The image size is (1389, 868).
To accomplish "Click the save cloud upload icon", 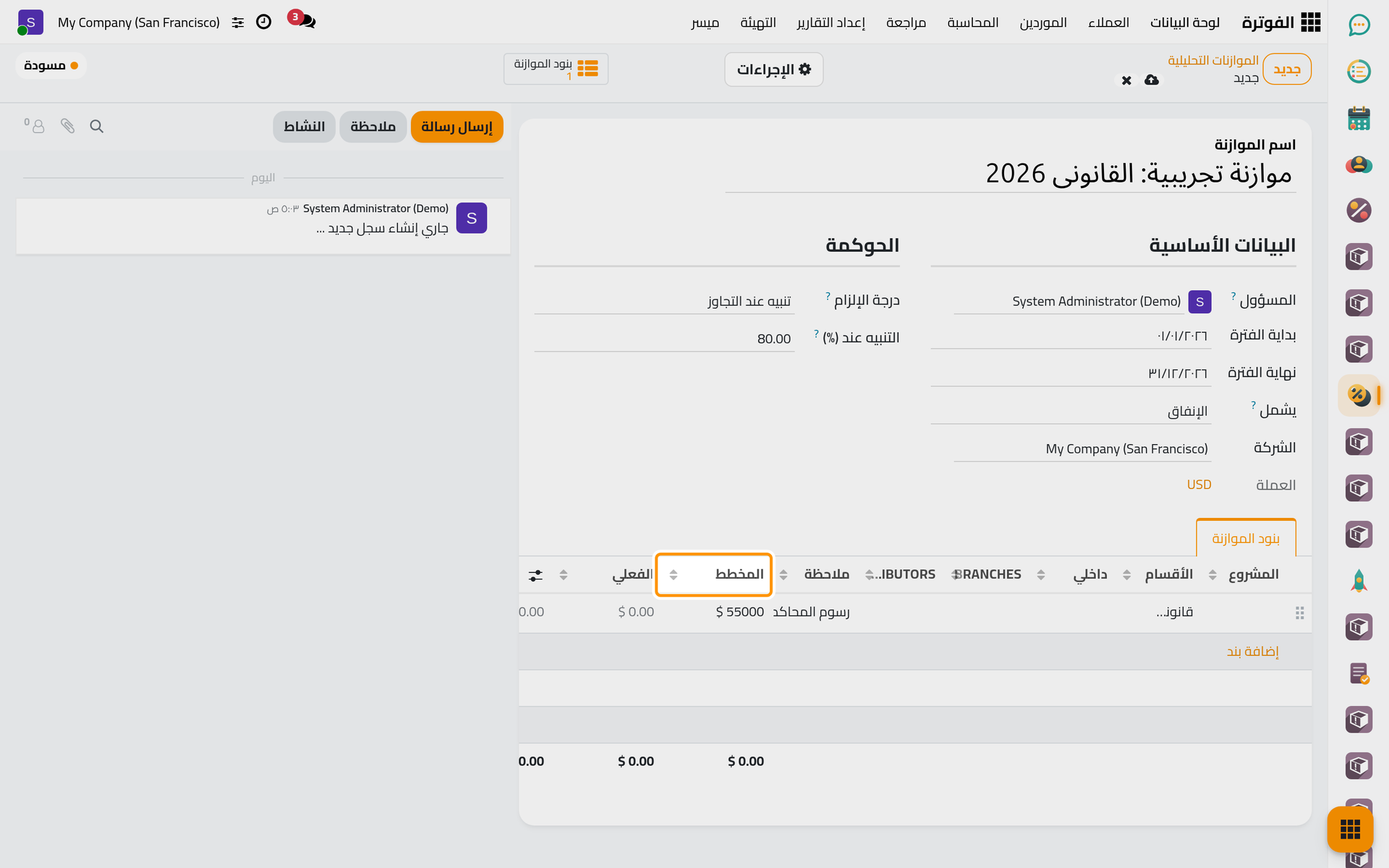I will click(x=1152, y=80).
